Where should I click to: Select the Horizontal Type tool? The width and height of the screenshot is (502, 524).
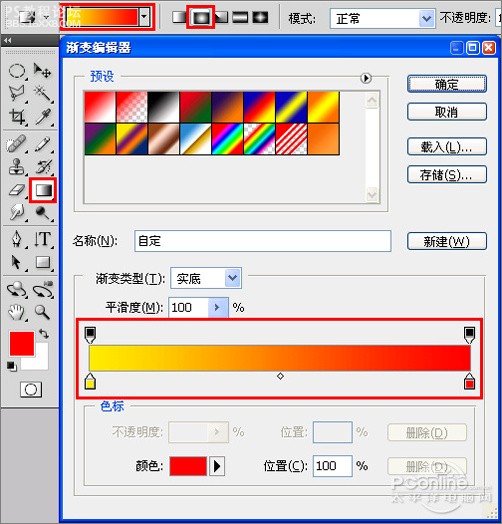[x=43, y=239]
